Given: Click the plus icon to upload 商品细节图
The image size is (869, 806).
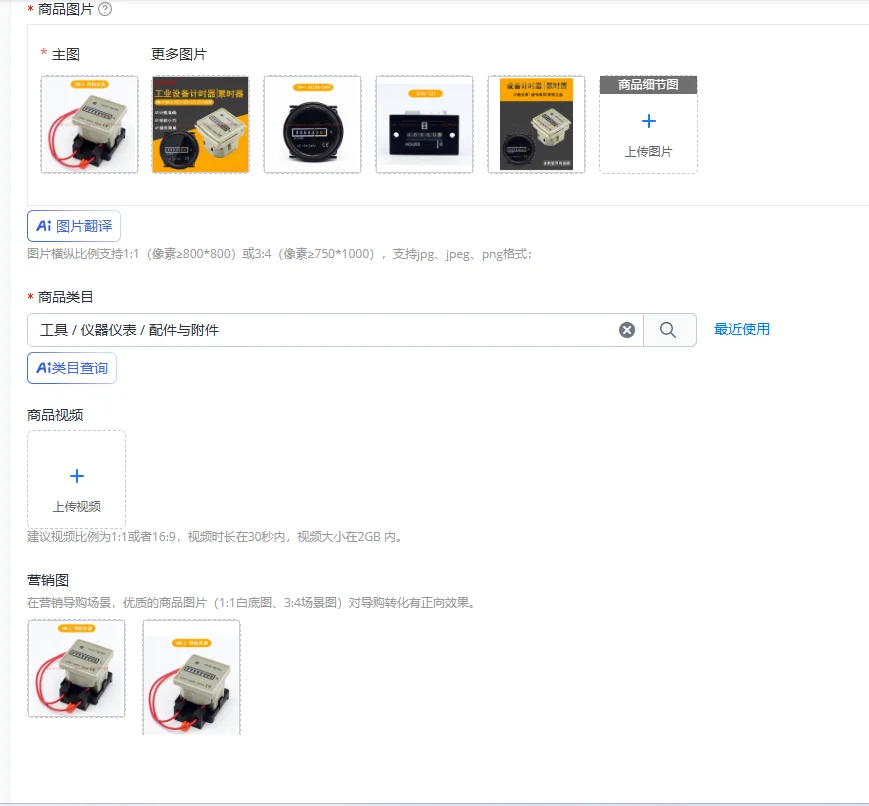Looking at the screenshot, I should pyautogui.click(x=648, y=121).
